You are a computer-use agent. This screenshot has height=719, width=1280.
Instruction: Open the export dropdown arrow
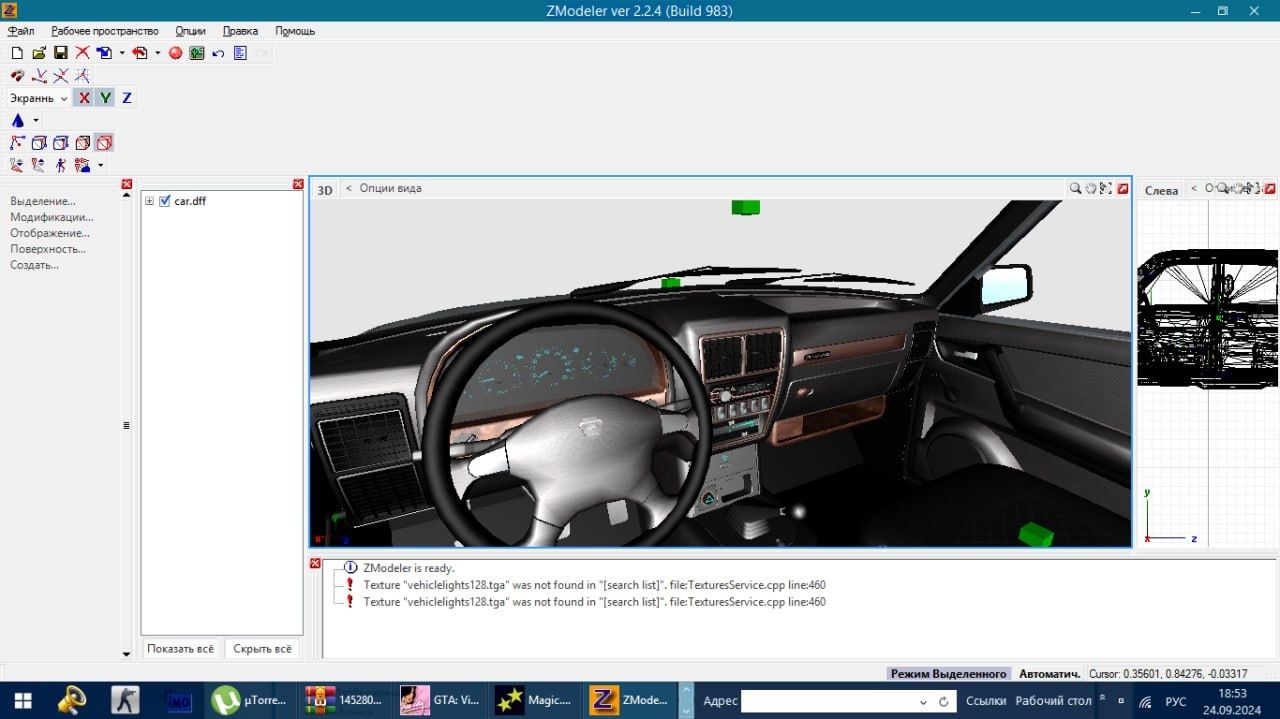158,53
